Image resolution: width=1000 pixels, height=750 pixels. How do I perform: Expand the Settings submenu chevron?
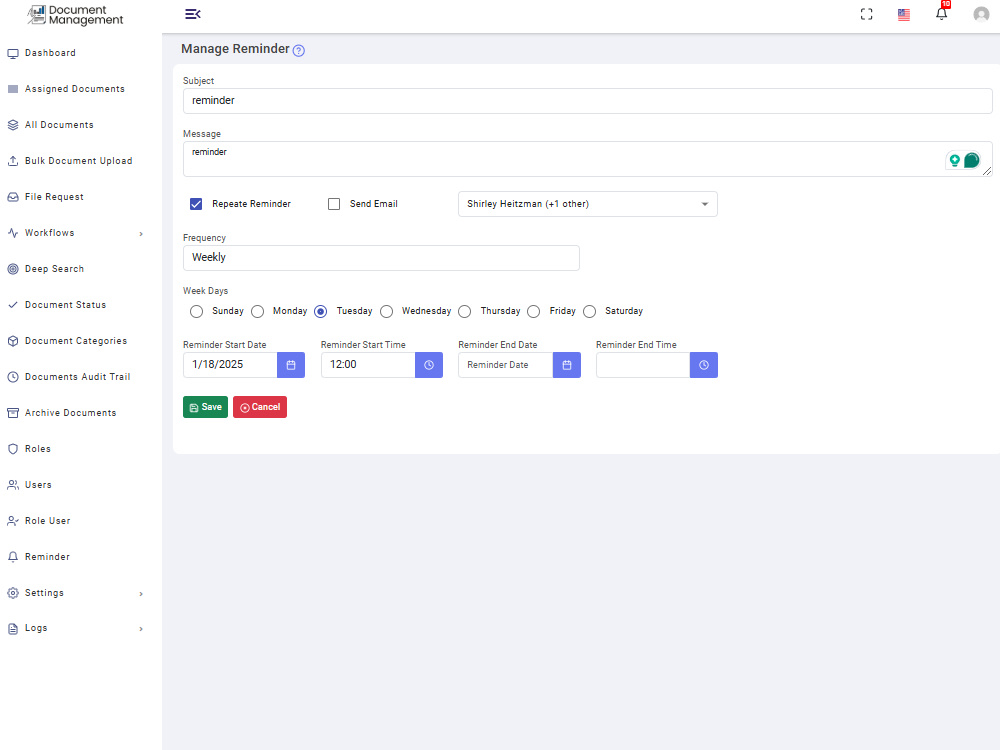pos(141,594)
